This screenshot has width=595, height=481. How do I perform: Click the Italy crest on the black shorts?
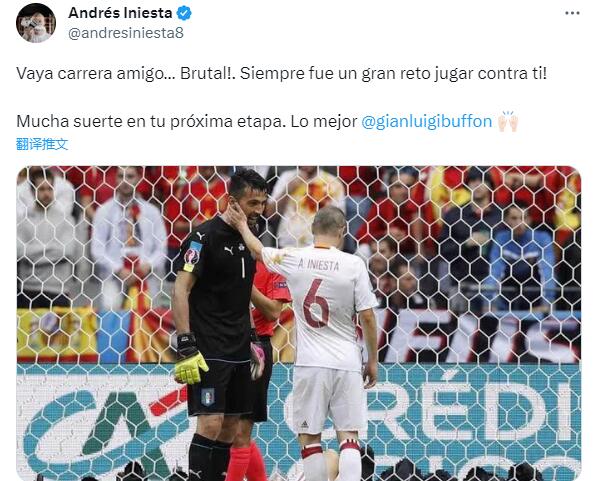(208, 396)
